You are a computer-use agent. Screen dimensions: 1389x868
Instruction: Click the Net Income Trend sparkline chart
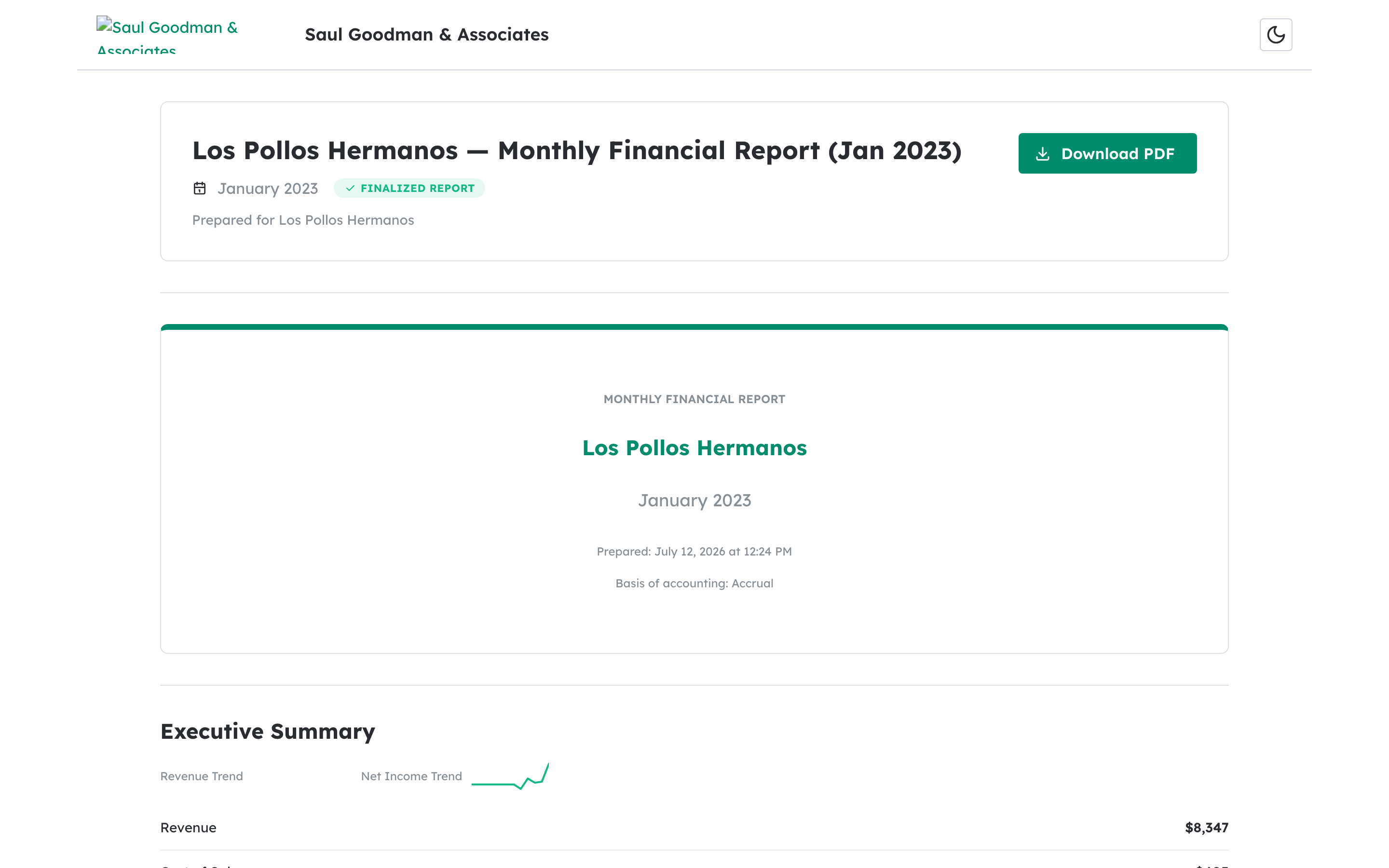pyautogui.click(x=510, y=776)
